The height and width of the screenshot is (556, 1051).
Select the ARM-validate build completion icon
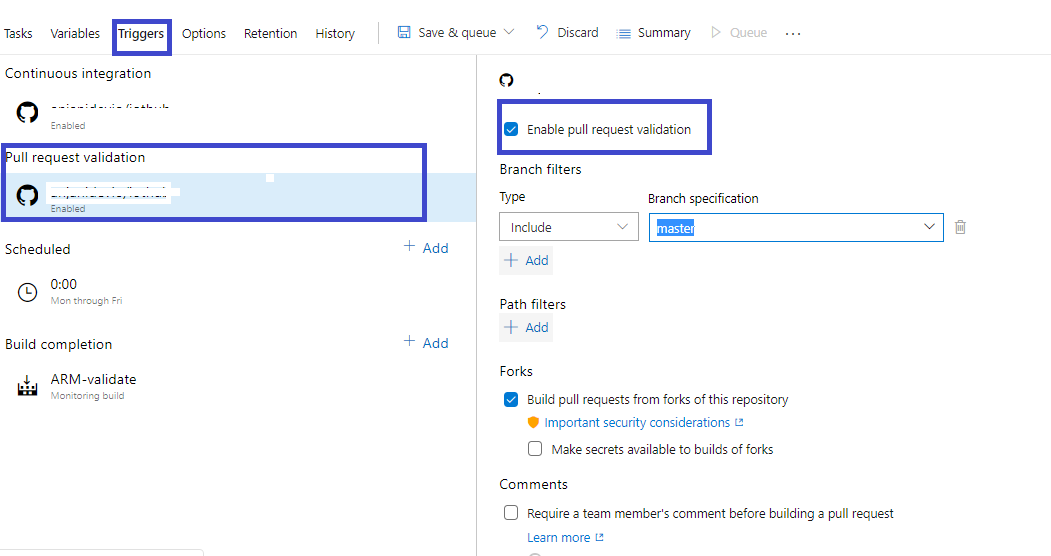coord(28,386)
